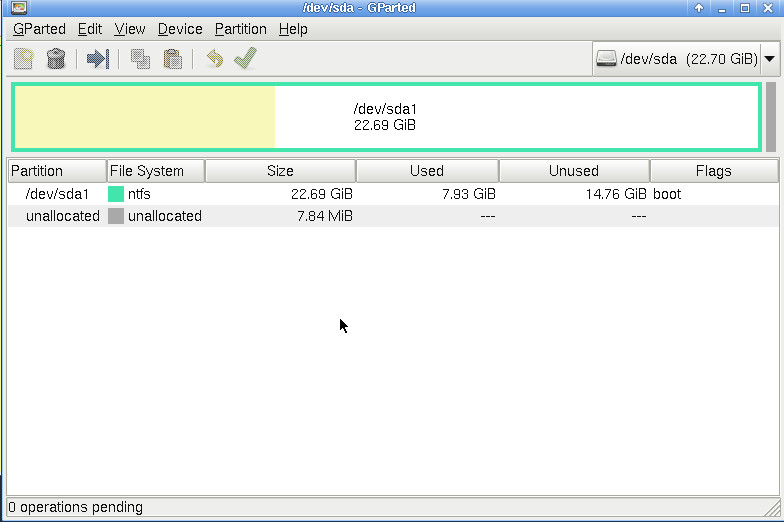Click the Paste partition clipboard icon
784x522 pixels.
(x=172, y=58)
